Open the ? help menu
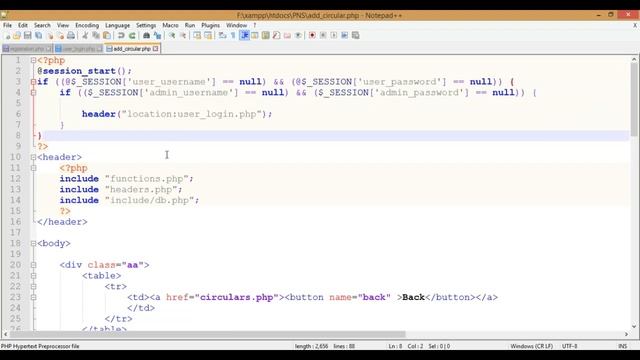 pyautogui.click(x=255, y=25)
